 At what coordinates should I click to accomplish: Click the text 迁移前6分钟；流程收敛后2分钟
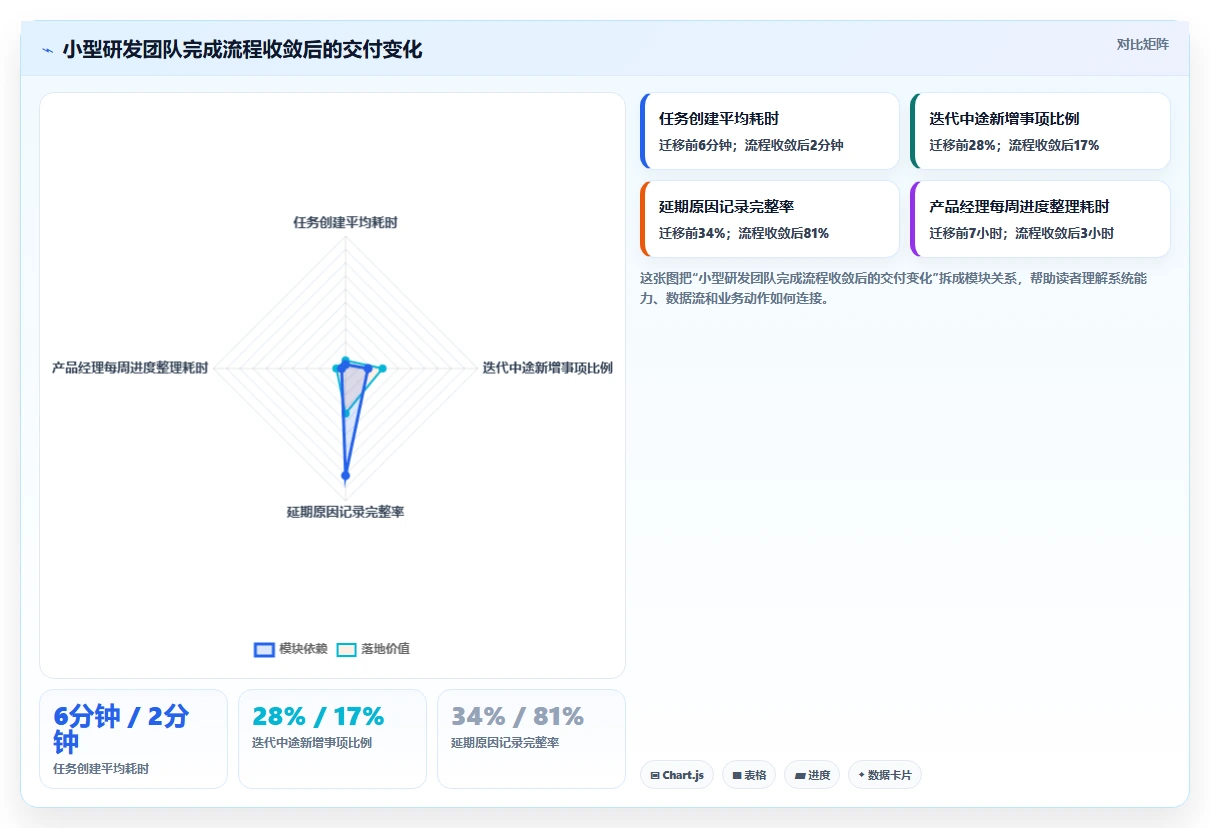(751, 145)
